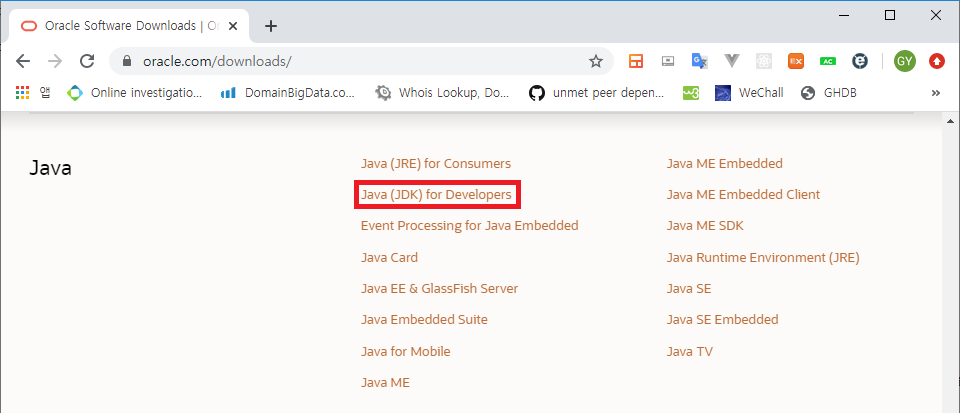The image size is (960, 413).
Task: Open the GY profile avatar
Action: [x=904, y=61]
